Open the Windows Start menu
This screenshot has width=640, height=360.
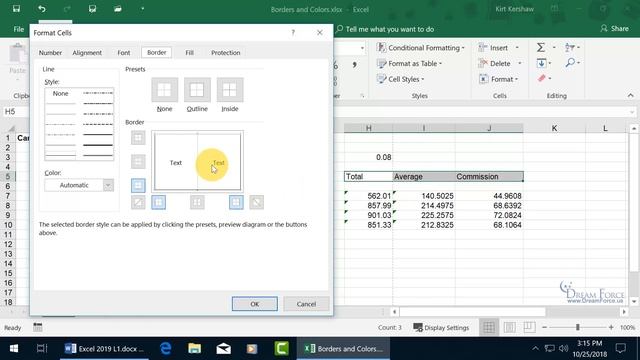click(14, 349)
